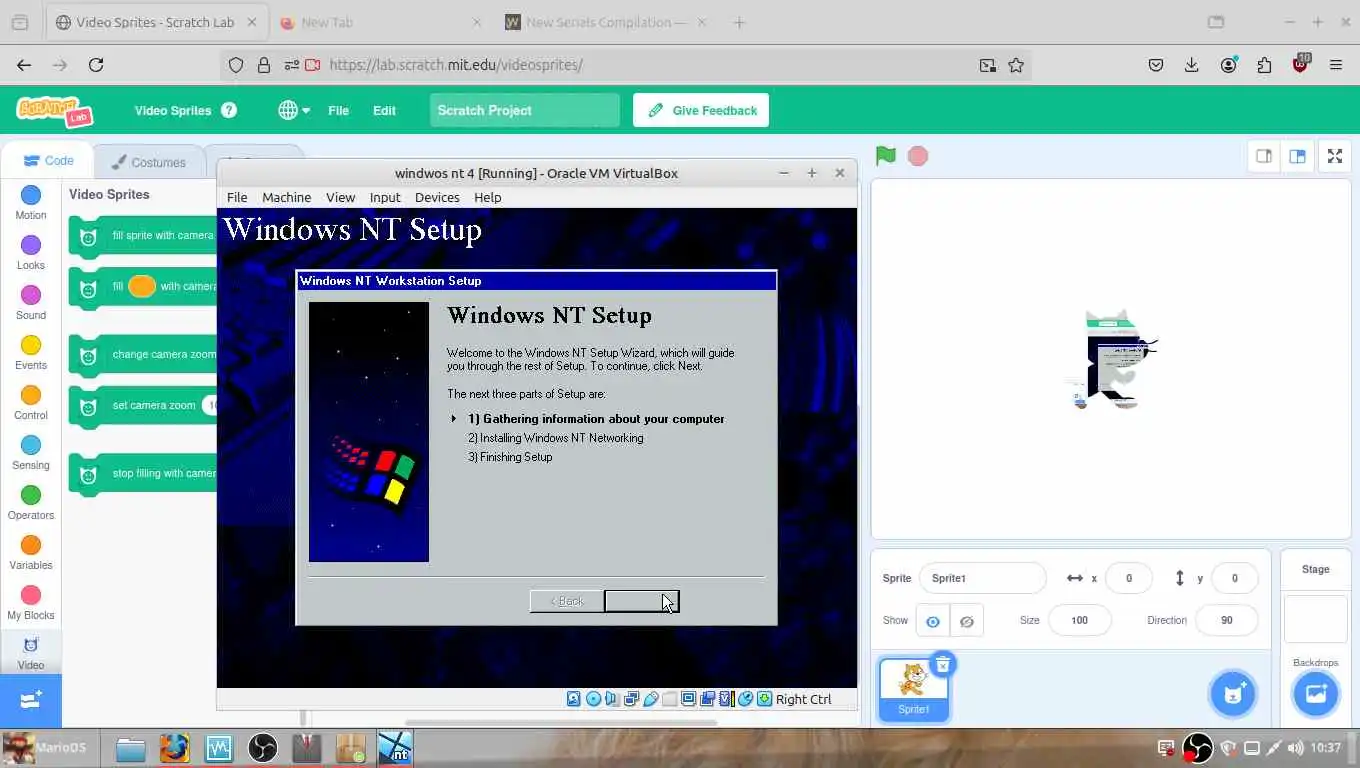
Task: Click the Back button in NT Setup
Action: click(x=567, y=601)
